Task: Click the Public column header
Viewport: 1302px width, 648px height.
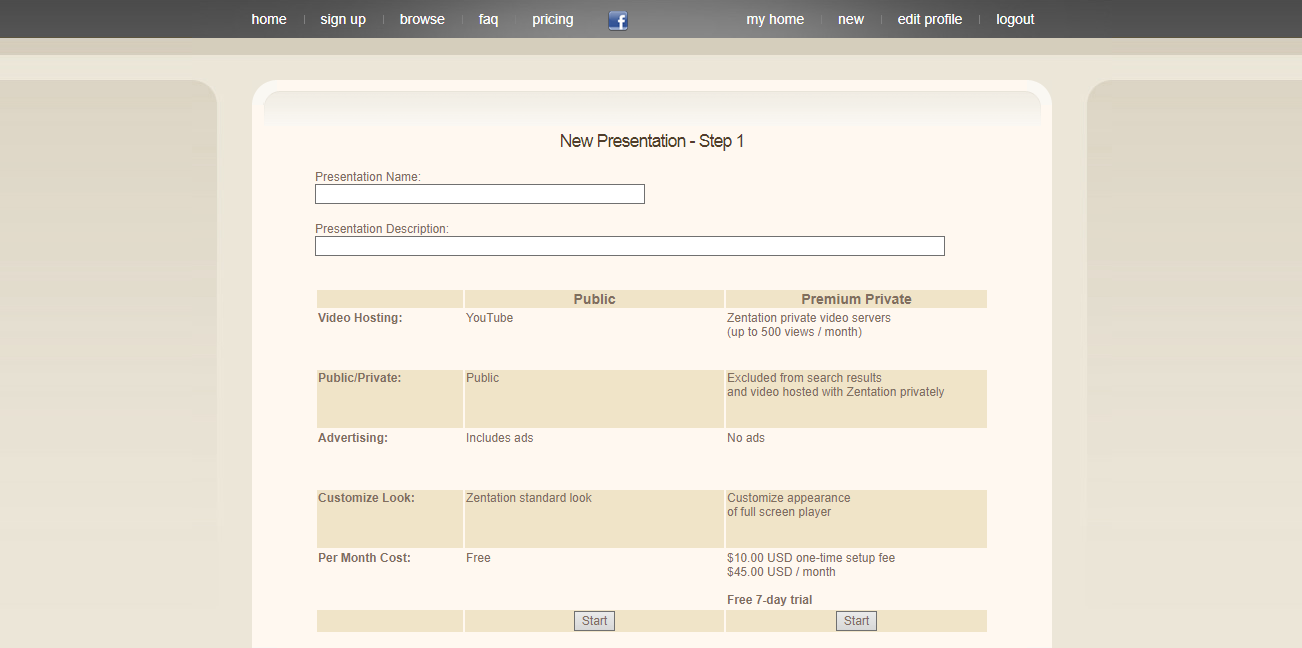Action: [594, 299]
